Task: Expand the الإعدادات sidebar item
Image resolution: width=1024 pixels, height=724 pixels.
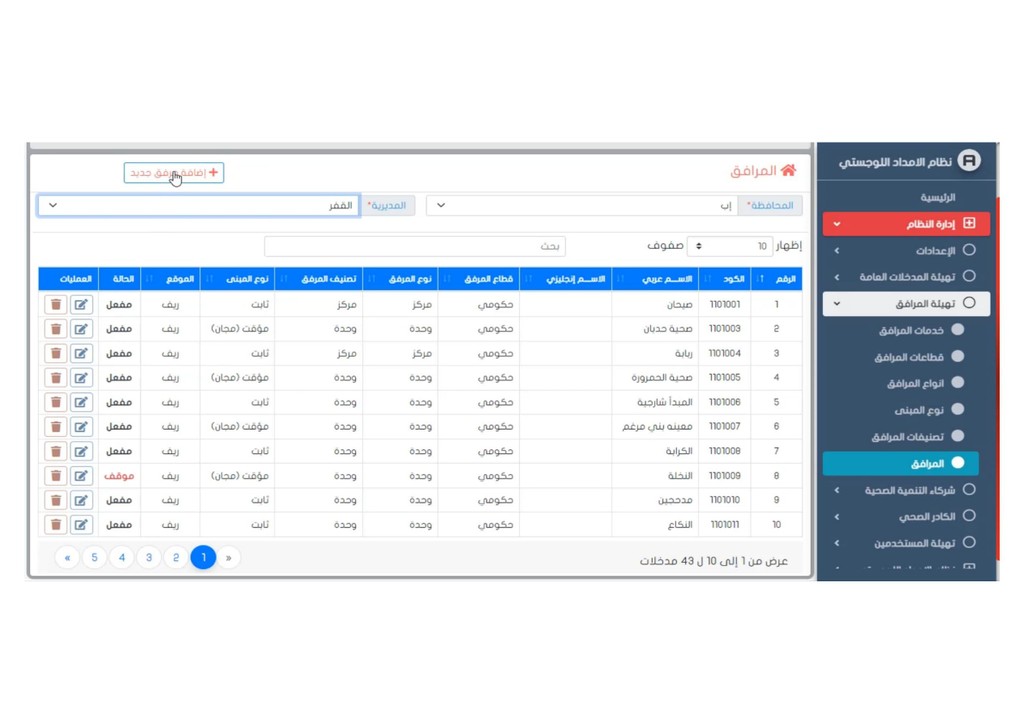Action: click(906, 251)
